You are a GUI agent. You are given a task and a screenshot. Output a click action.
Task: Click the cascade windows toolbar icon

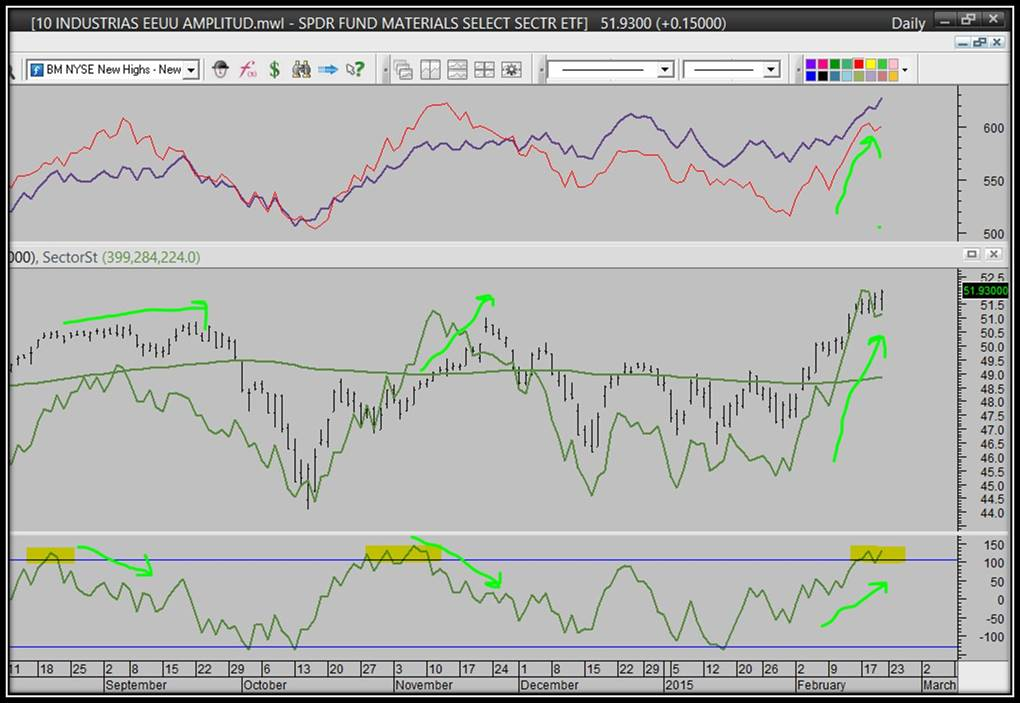404,70
